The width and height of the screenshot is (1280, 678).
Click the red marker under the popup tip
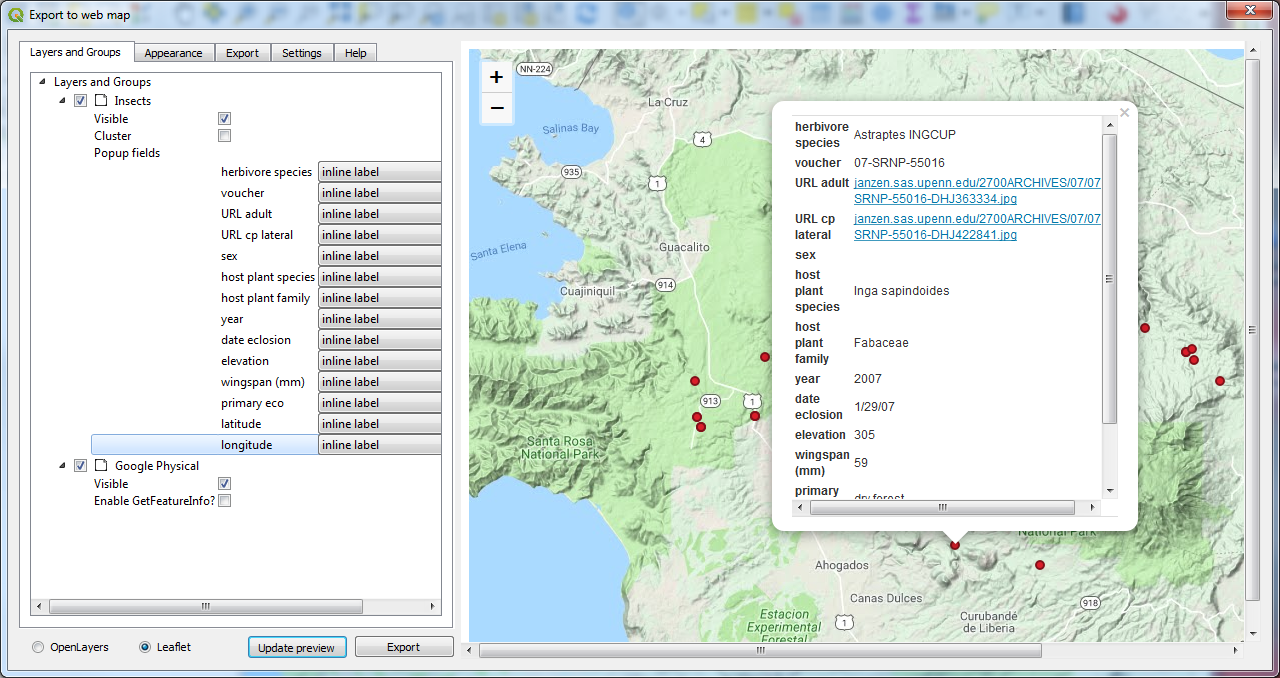click(x=955, y=545)
